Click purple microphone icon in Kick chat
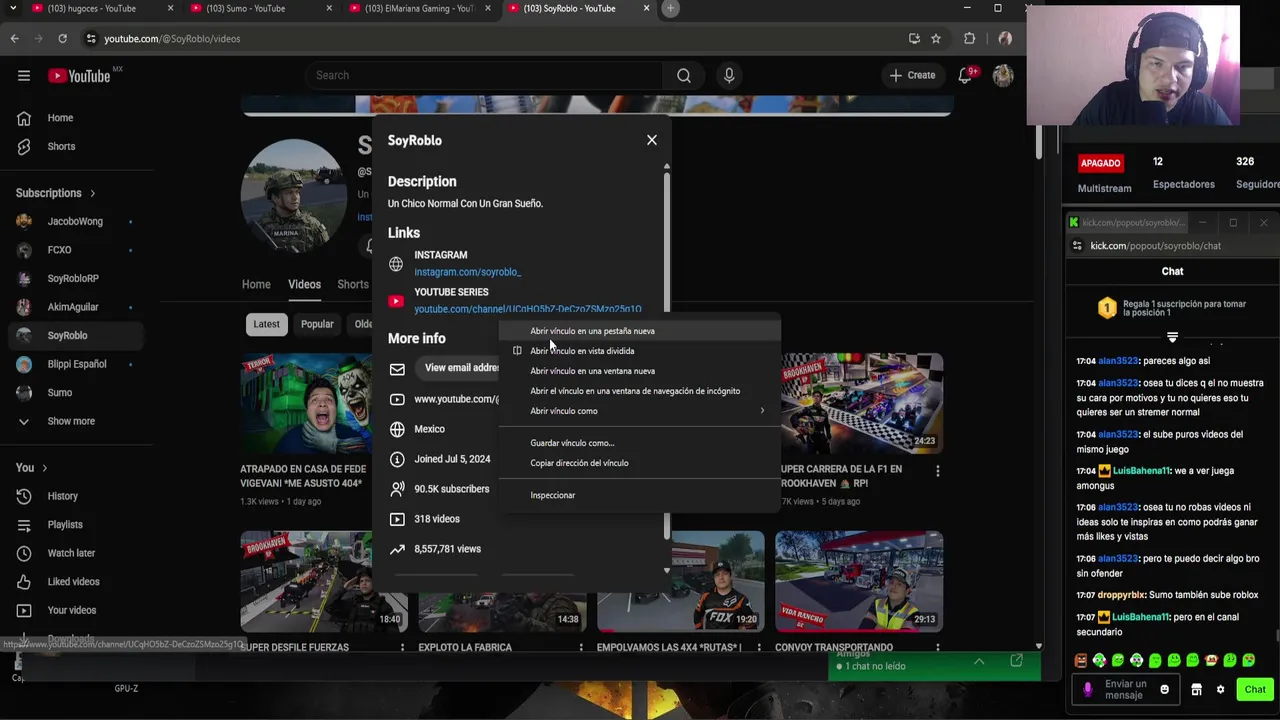Screen dimensions: 1280x720 click(1088, 689)
